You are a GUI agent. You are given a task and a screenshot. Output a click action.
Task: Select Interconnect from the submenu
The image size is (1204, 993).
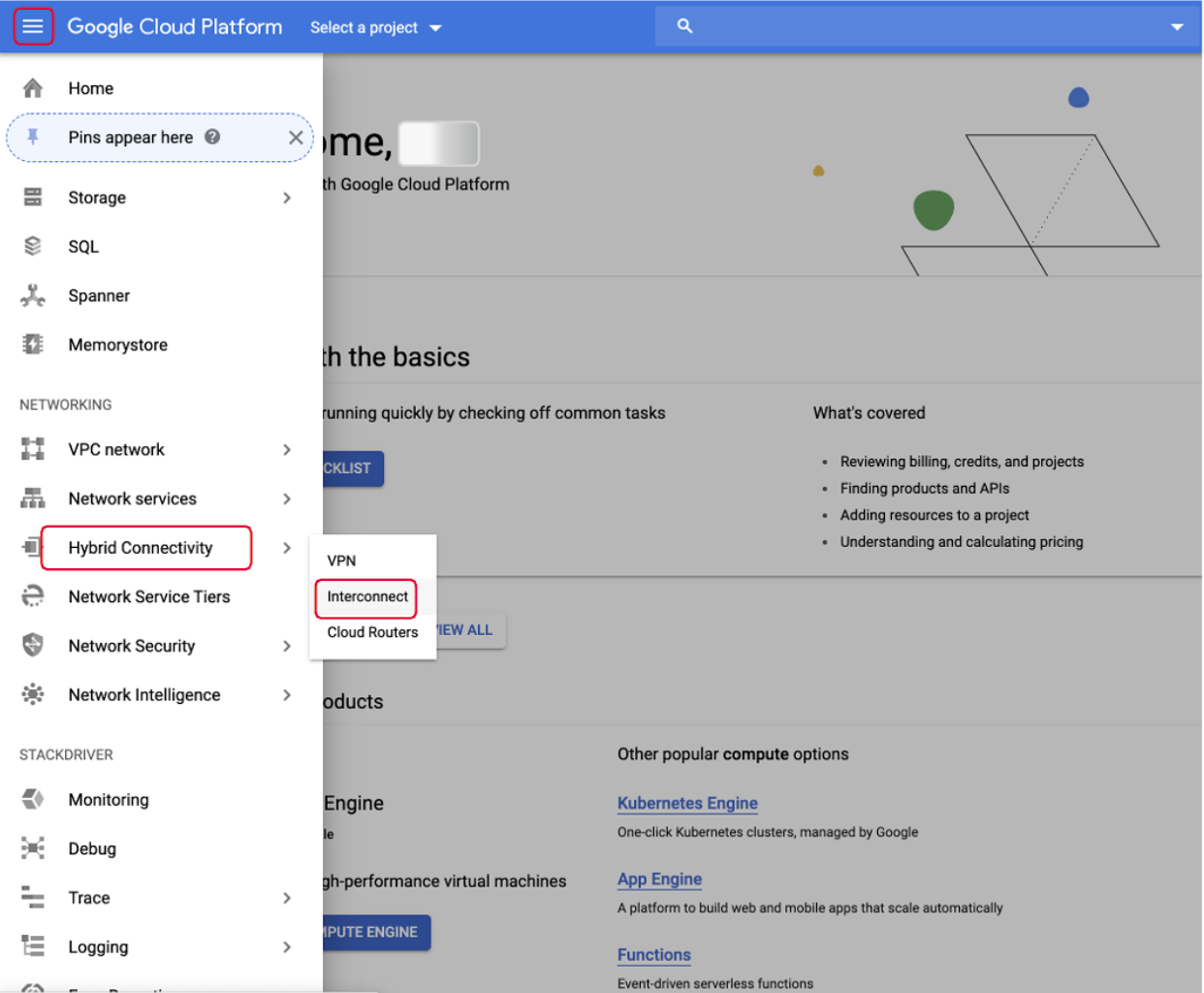pos(367,596)
